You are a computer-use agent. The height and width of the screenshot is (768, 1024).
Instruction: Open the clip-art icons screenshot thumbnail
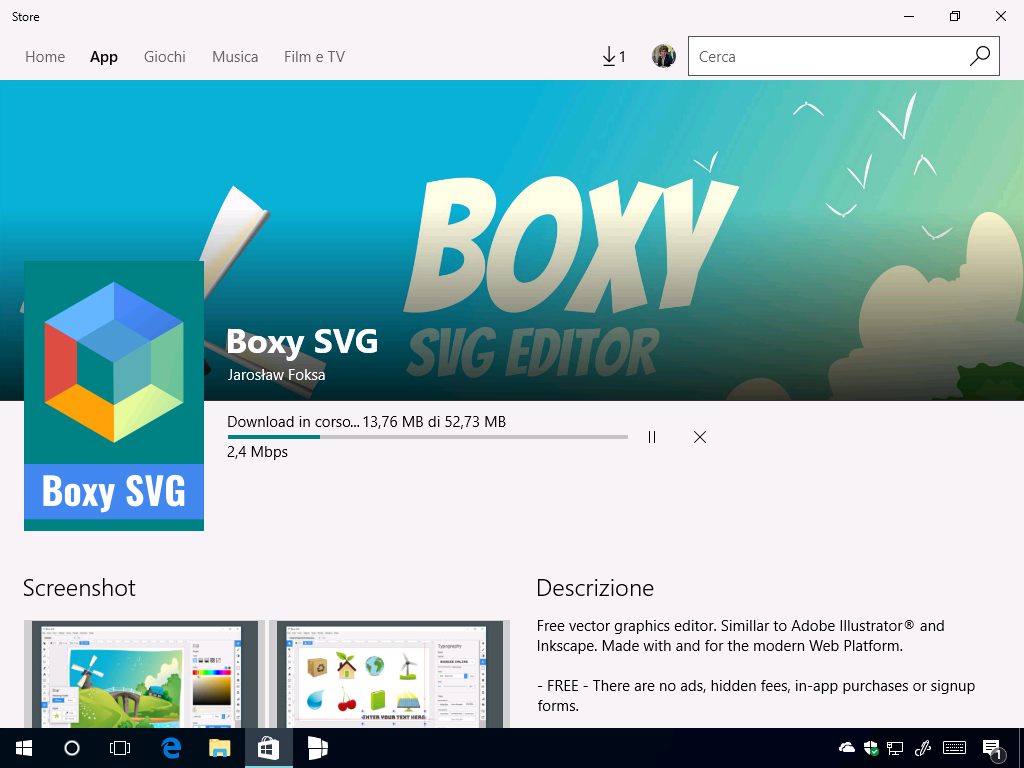pos(389,674)
